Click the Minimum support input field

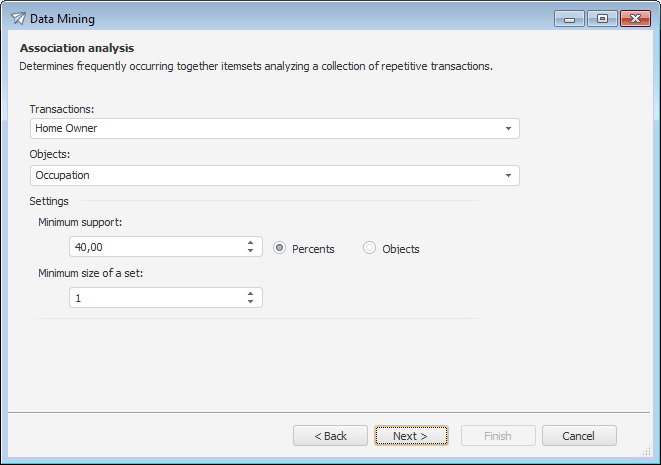coord(155,247)
